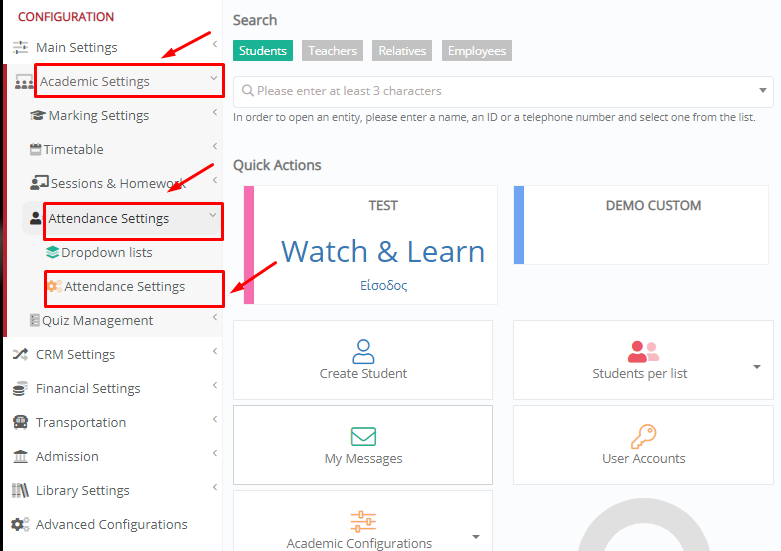Select the Teachers search tab
Viewport: 781px width, 551px height.
coord(332,51)
